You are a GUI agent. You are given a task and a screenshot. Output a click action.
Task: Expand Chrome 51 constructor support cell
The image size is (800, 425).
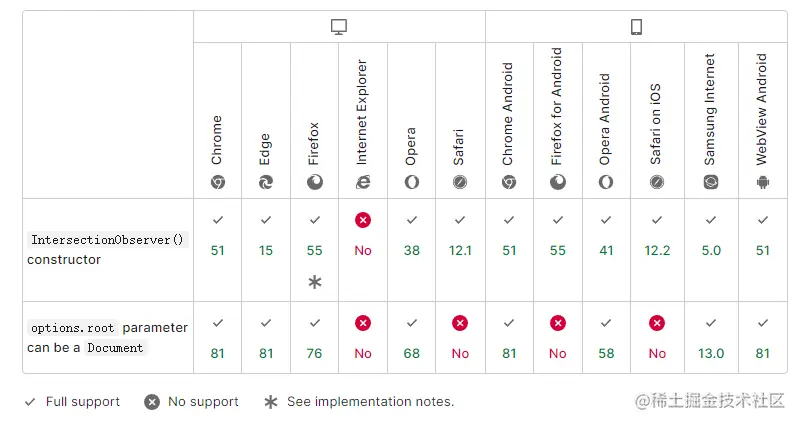217,250
